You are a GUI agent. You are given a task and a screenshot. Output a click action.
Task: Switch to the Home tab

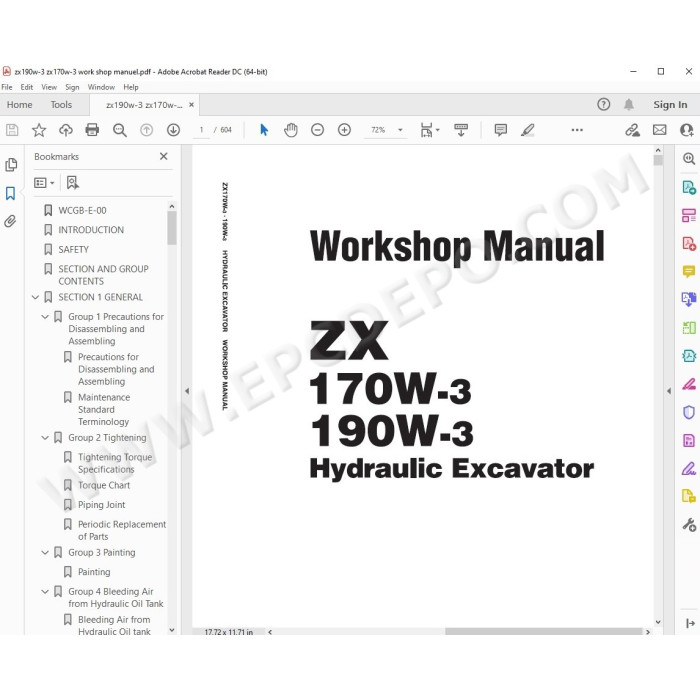click(x=19, y=104)
